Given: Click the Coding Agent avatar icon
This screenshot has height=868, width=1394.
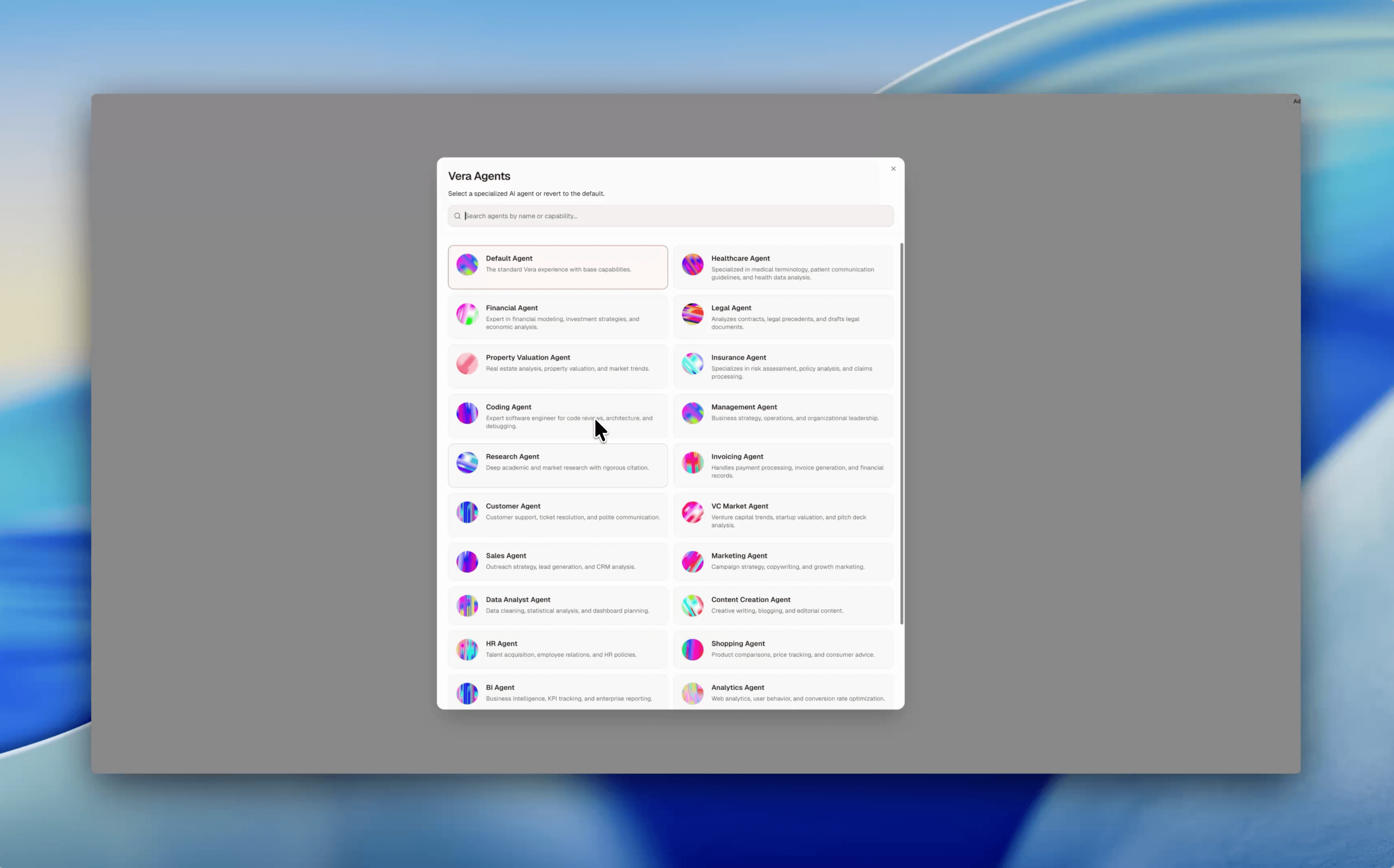Looking at the screenshot, I should point(467,413).
